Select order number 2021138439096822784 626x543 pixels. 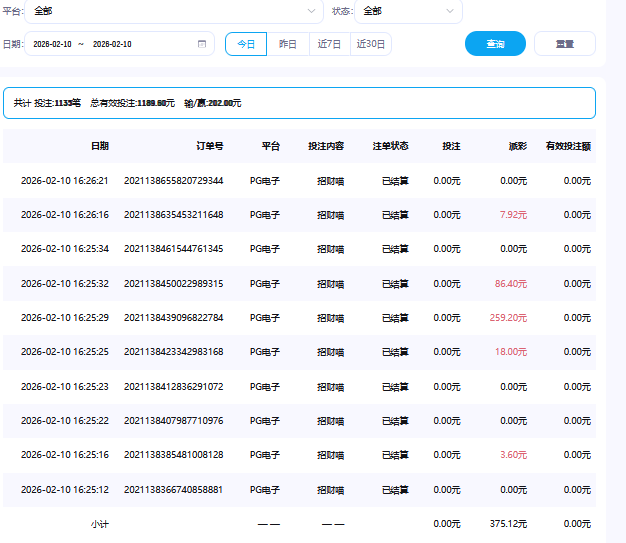(x=174, y=318)
